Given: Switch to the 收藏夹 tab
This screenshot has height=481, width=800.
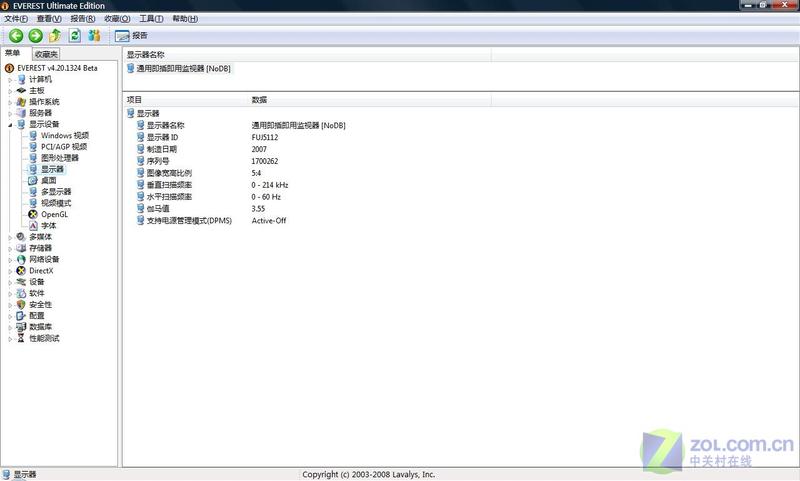Looking at the screenshot, I should pos(46,54).
